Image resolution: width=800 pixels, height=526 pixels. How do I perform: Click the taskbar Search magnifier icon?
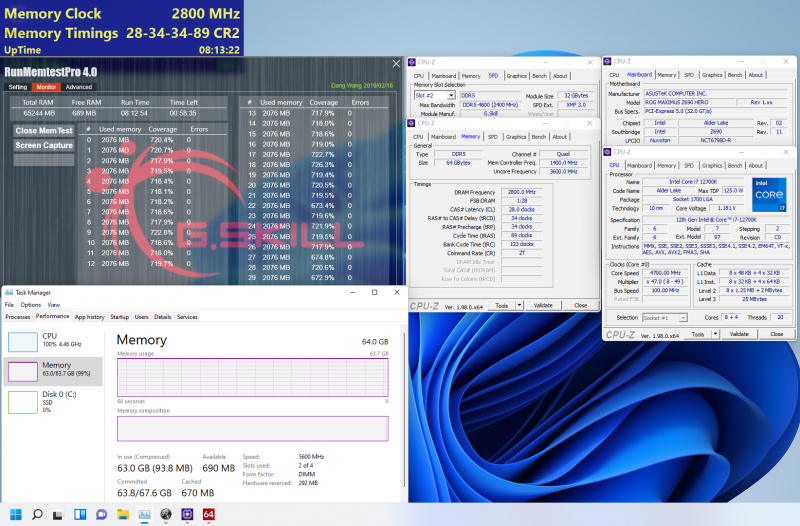[37, 515]
